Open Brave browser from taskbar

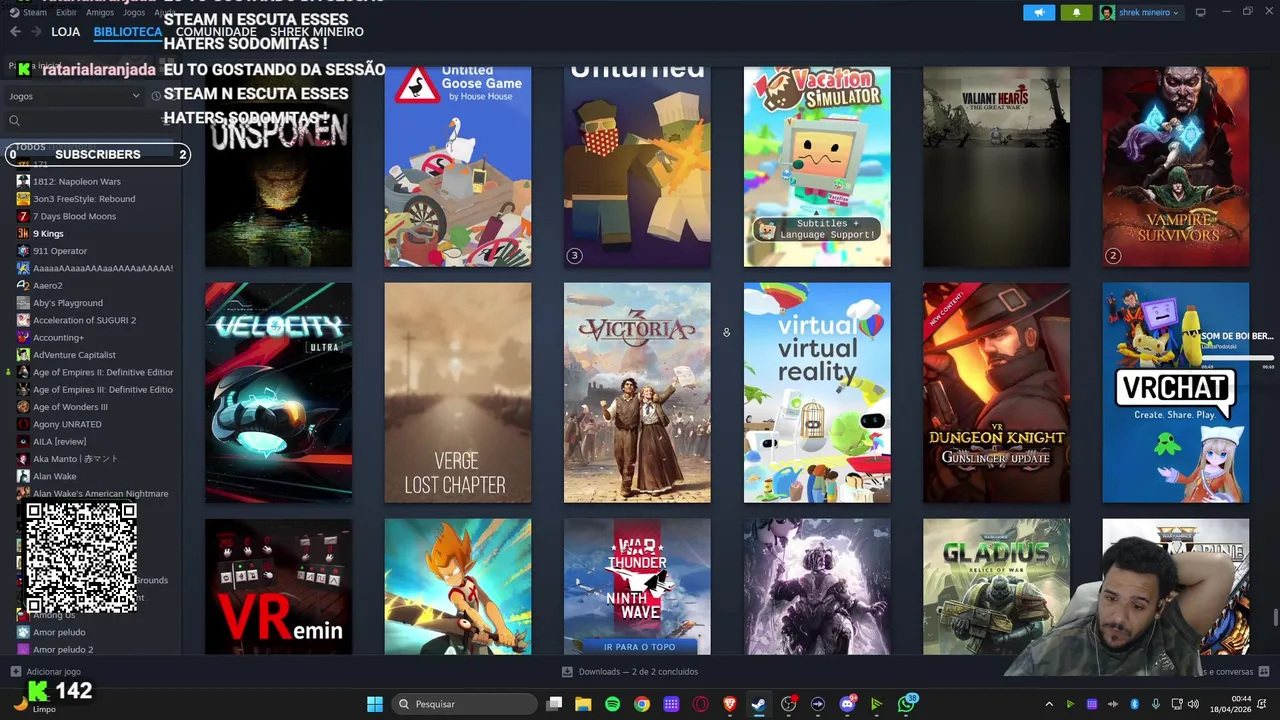729,704
